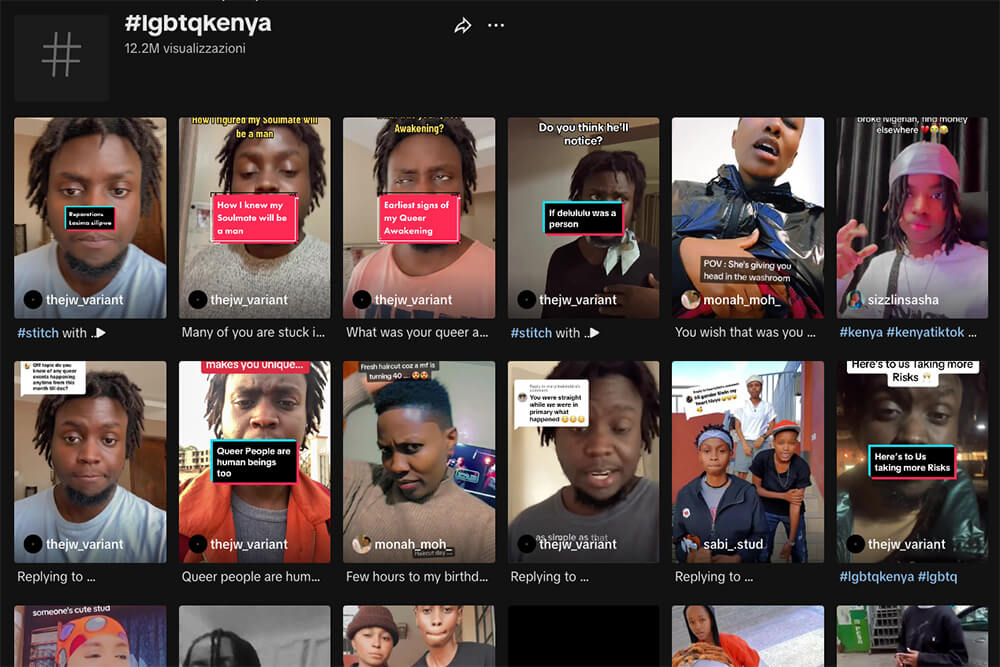Click the #stitch link under the 'delululu' video
The image size is (1000, 667).
click(531, 333)
